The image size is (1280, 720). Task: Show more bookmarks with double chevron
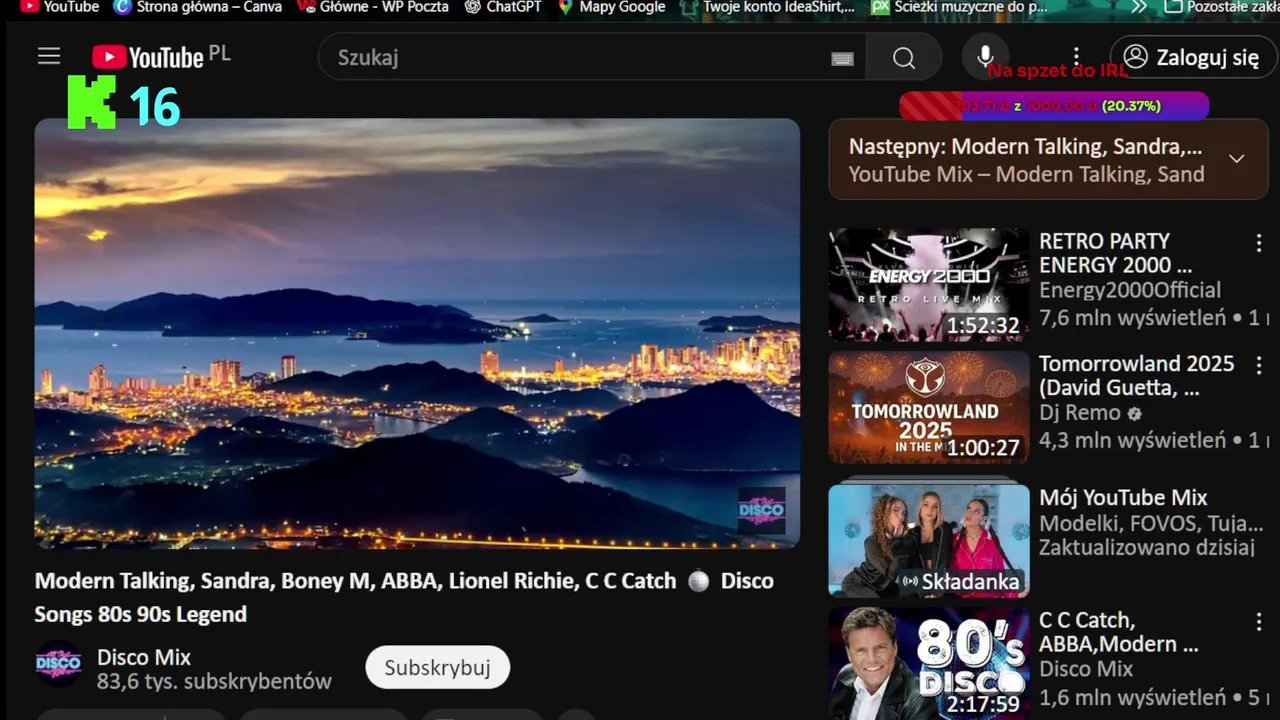[1139, 7]
